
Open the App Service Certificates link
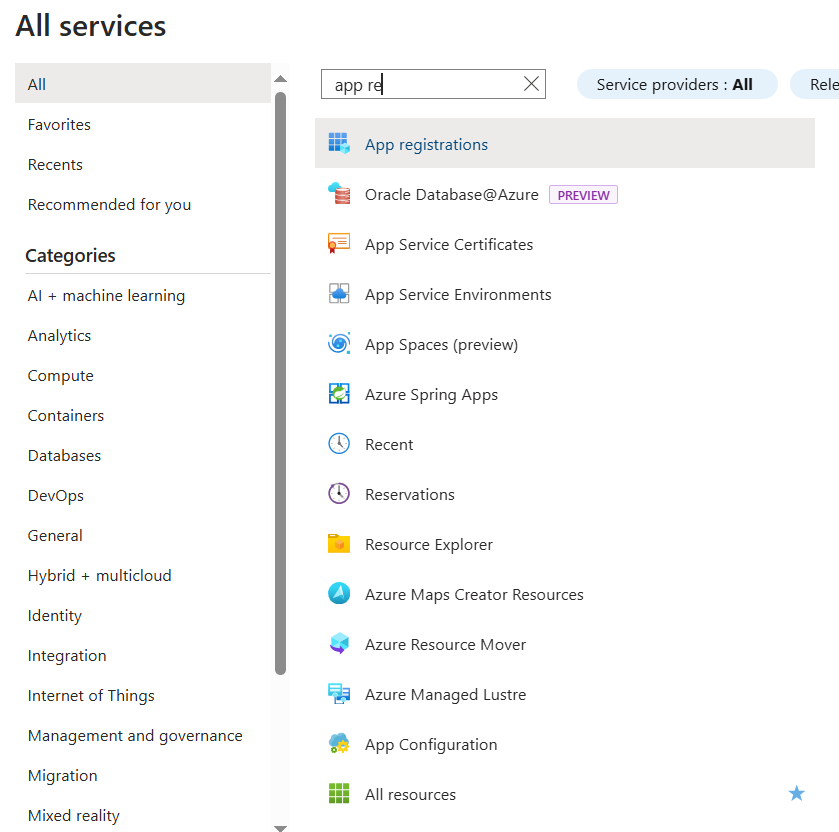[x=449, y=245]
